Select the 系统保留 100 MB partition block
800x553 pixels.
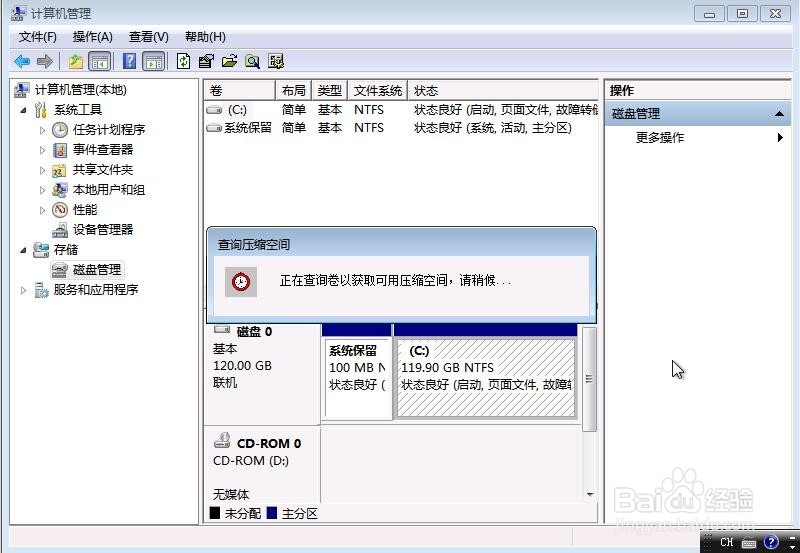click(x=358, y=378)
